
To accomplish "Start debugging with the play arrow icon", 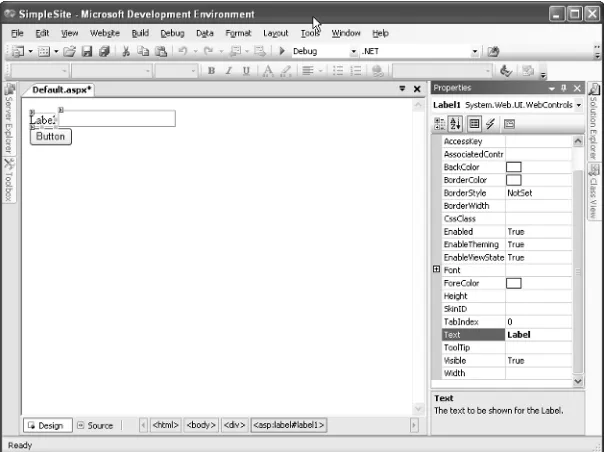I will [x=282, y=51].
